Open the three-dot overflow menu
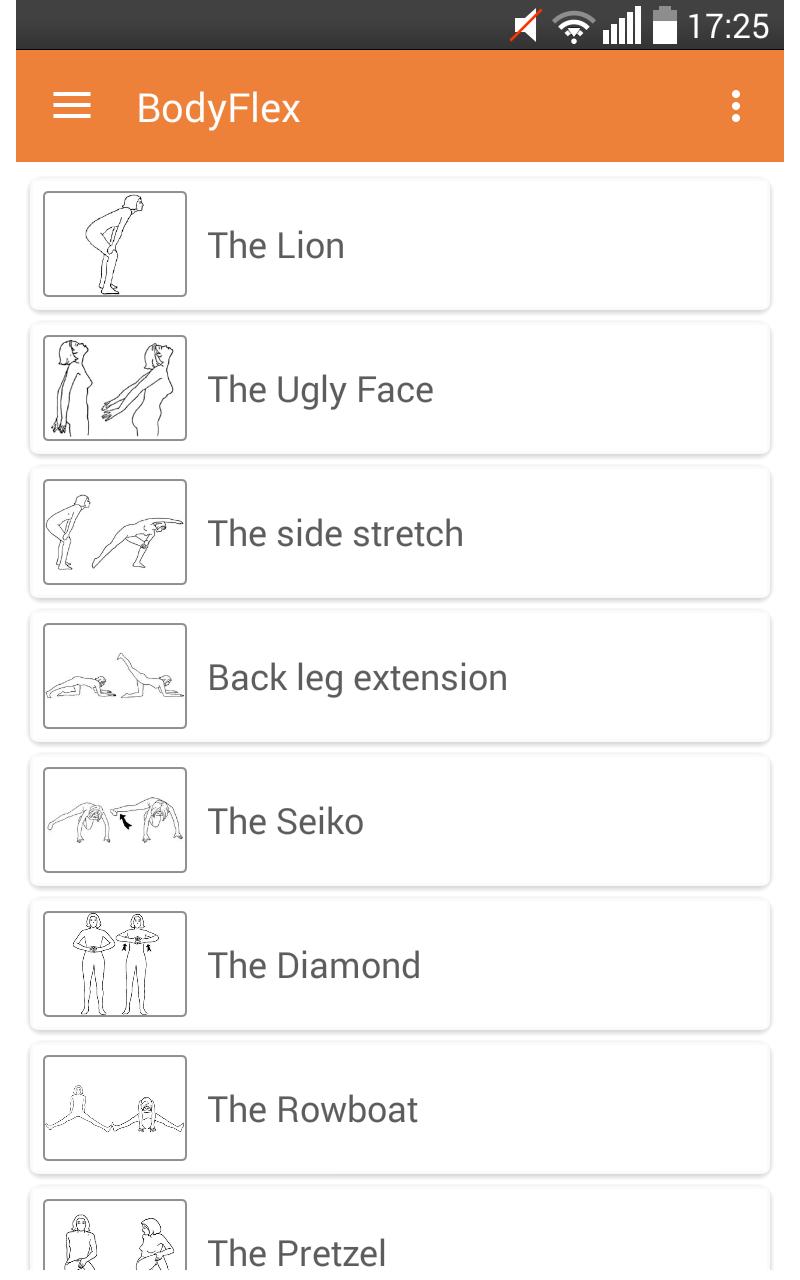Viewport: 800px width, 1280px height. click(x=736, y=106)
